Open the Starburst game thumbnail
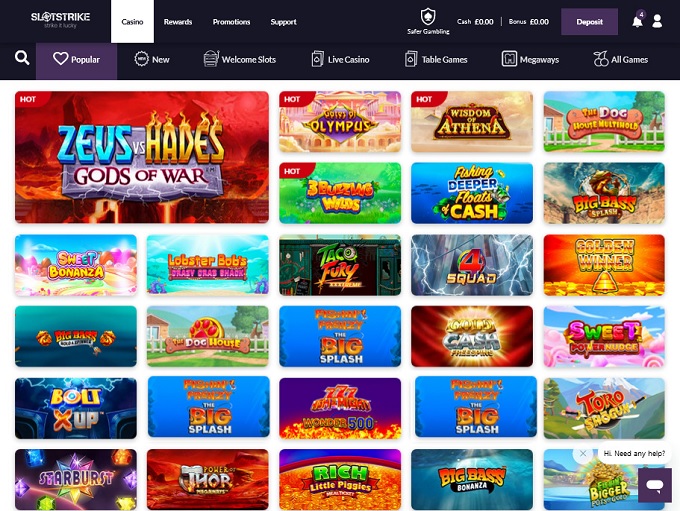The width and height of the screenshot is (680, 511). coord(76,480)
